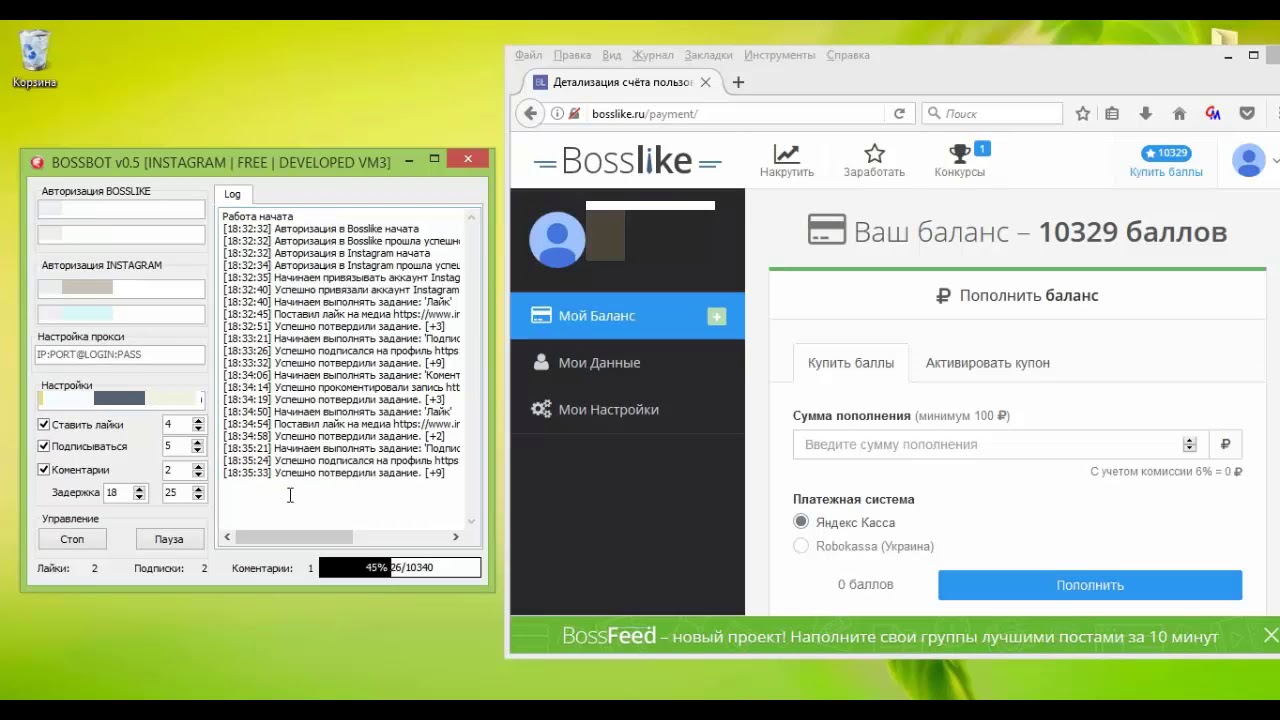Image resolution: width=1280 pixels, height=720 pixels.
Task: Click the browser back arrow button
Action: (x=531, y=114)
